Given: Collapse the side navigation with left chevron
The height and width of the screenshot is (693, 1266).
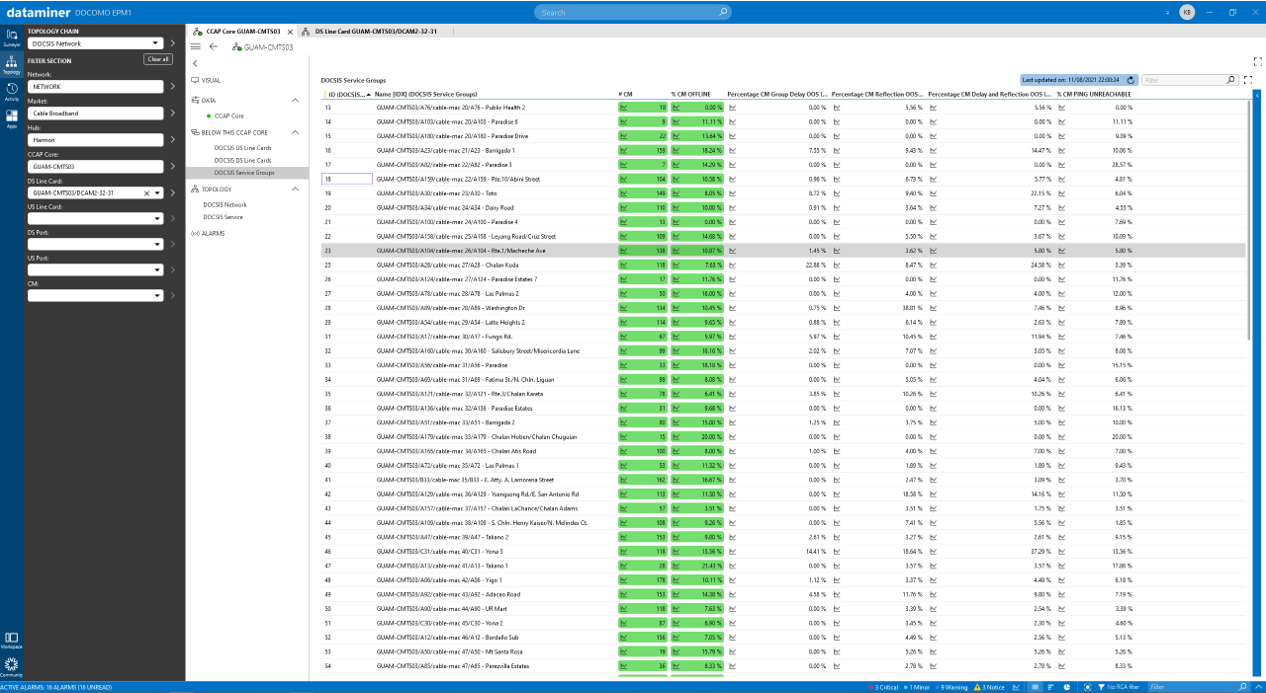Looking at the screenshot, I should coord(195,63).
